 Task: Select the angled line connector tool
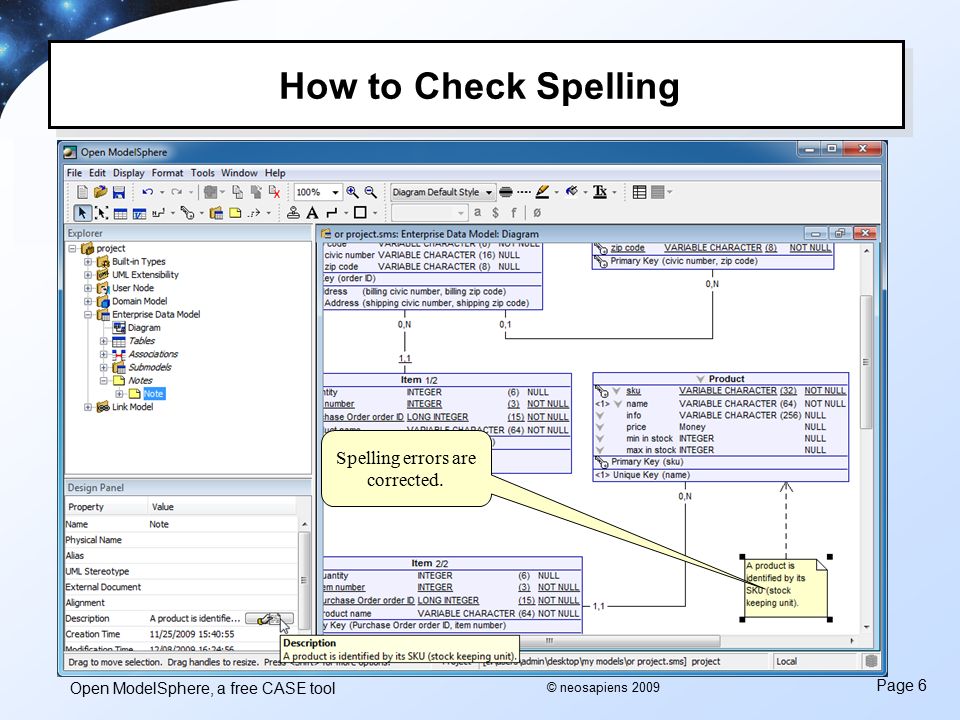point(332,213)
